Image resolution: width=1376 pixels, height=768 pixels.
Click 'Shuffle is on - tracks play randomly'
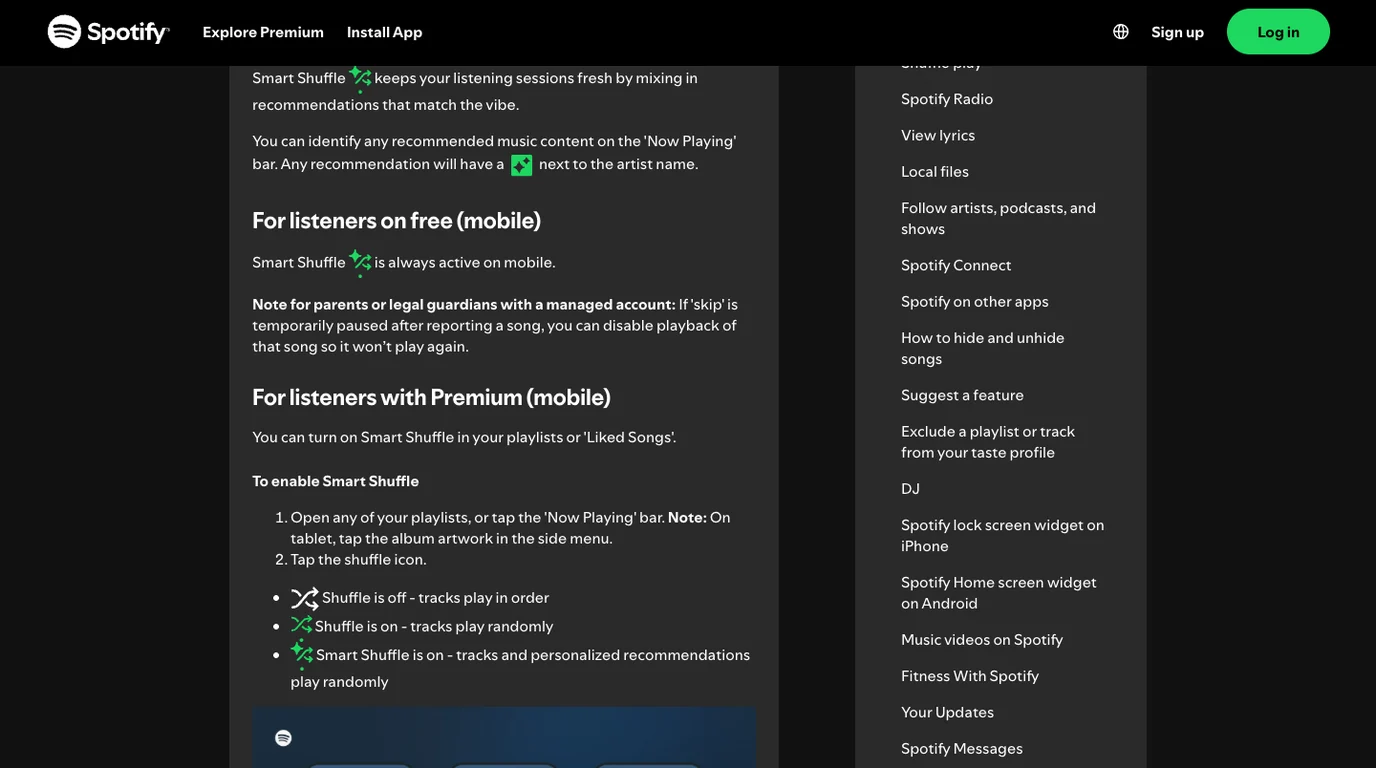click(434, 626)
